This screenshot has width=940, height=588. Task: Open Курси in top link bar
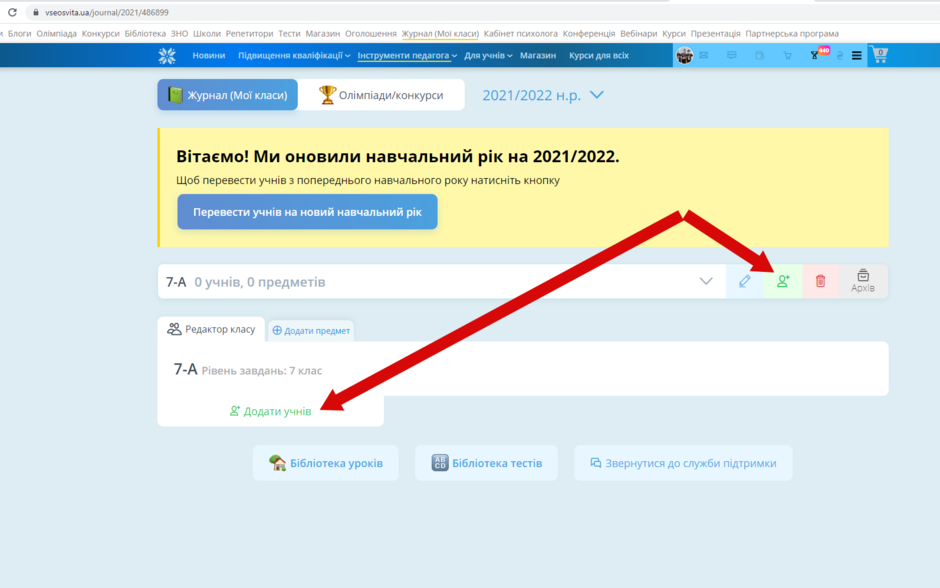click(674, 34)
